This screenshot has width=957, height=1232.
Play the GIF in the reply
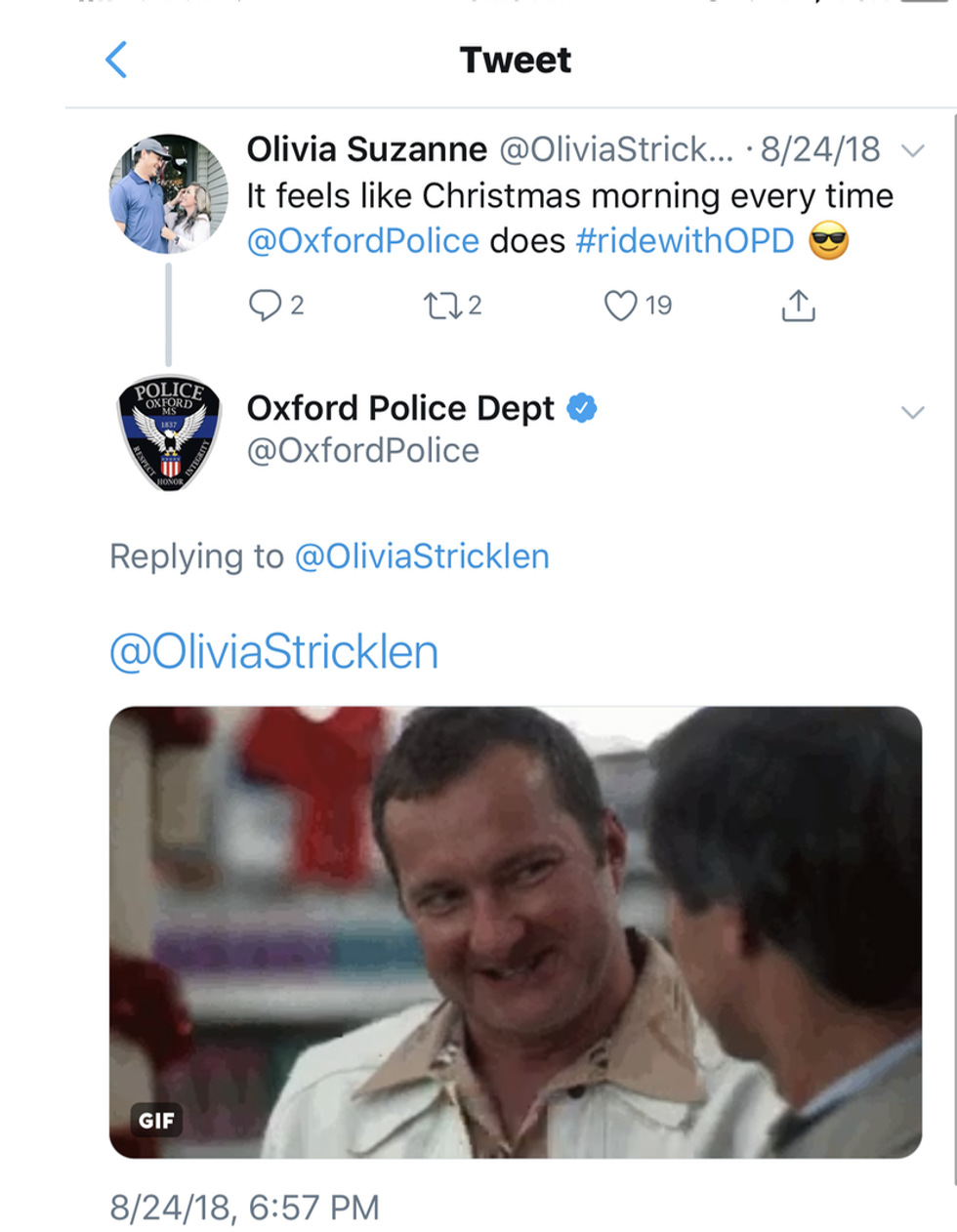516,932
